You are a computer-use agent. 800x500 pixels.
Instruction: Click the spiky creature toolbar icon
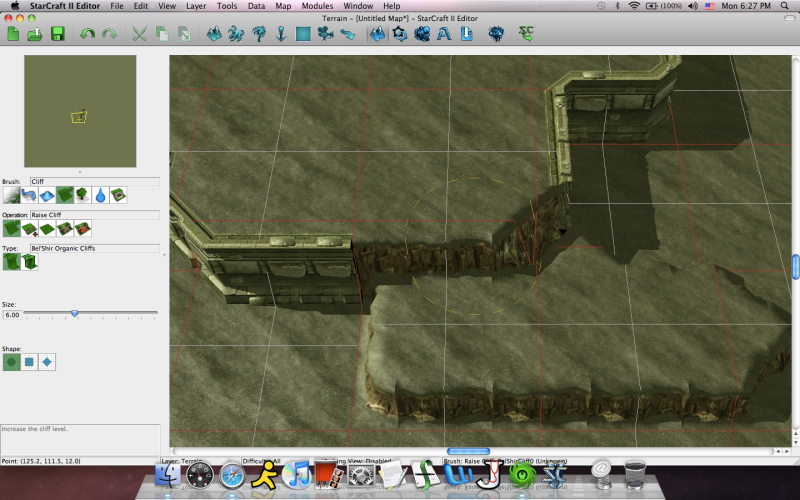click(x=496, y=34)
